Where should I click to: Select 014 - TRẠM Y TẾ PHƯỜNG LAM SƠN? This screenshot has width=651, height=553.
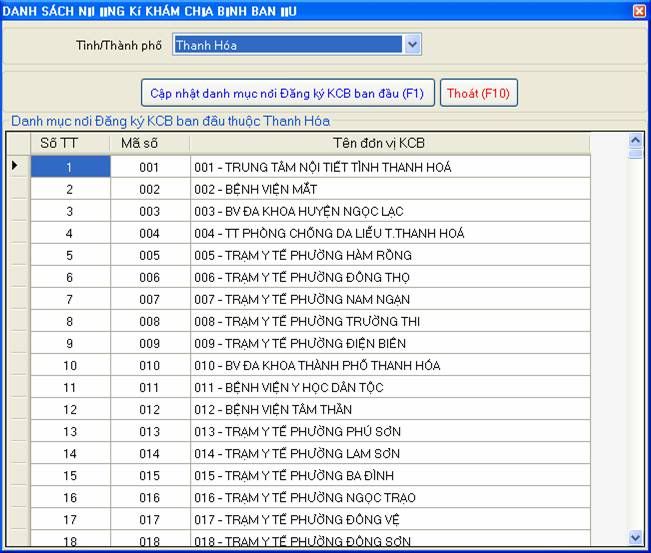[390, 453]
